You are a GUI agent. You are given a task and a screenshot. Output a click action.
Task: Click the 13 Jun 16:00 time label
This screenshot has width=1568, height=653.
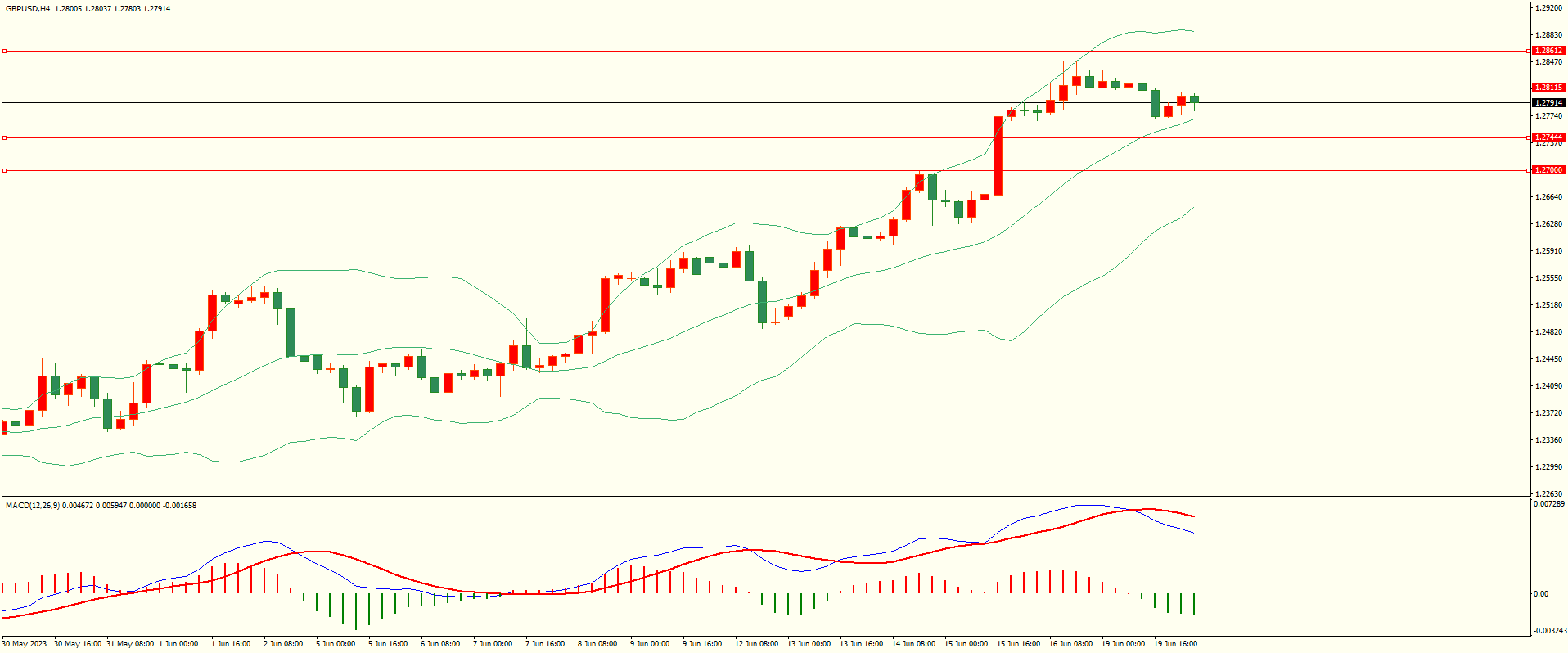tap(862, 644)
